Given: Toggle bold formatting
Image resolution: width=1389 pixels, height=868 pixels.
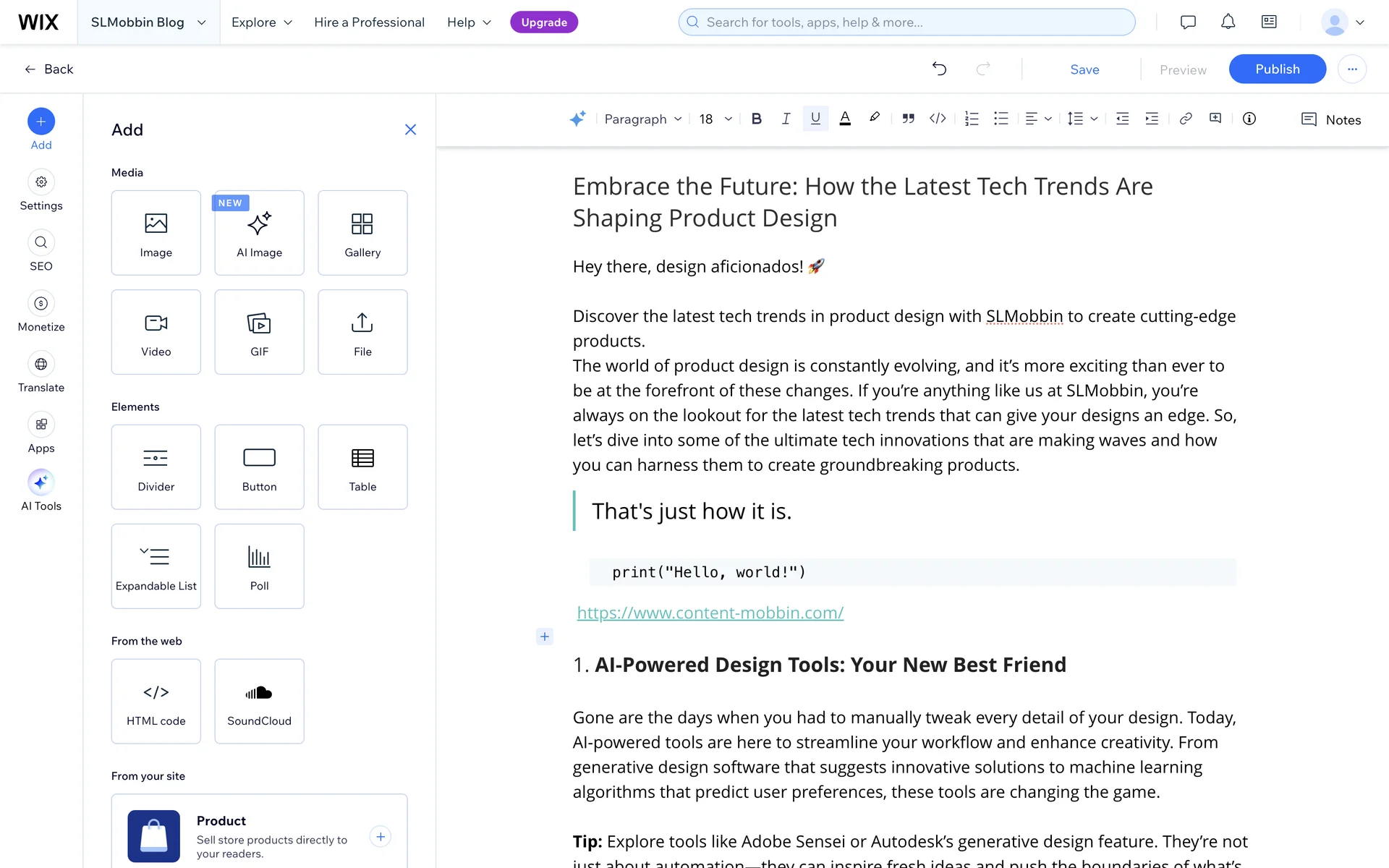Looking at the screenshot, I should pyautogui.click(x=756, y=119).
